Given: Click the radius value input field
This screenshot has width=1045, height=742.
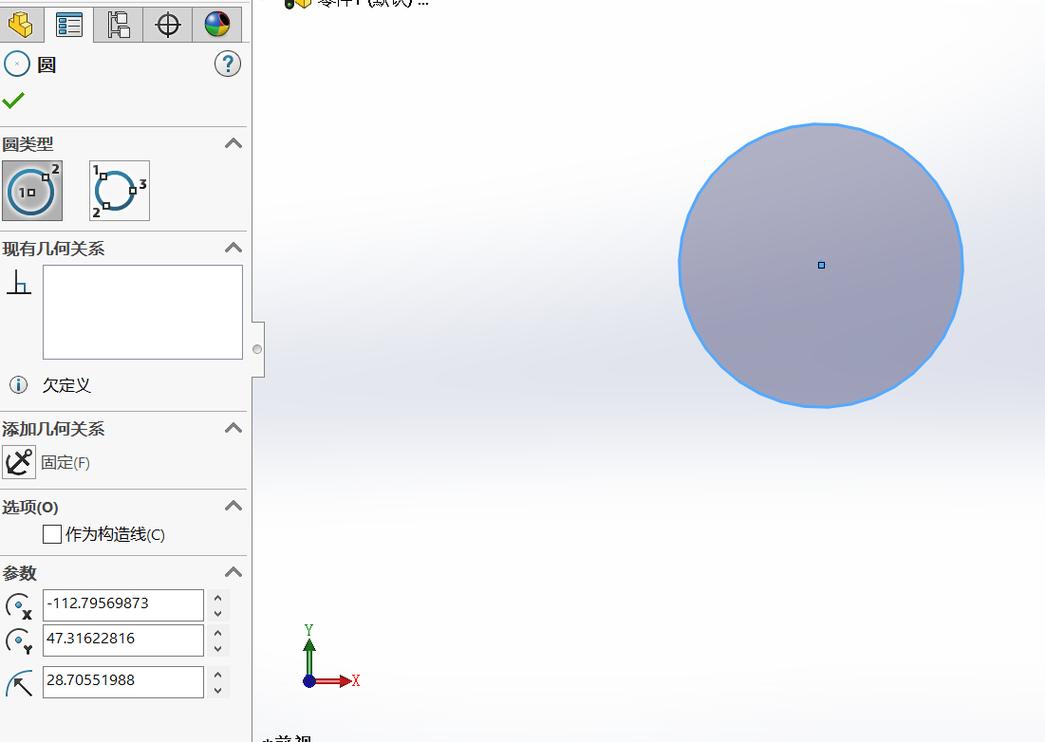Looking at the screenshot, I should tap(122, 681).
